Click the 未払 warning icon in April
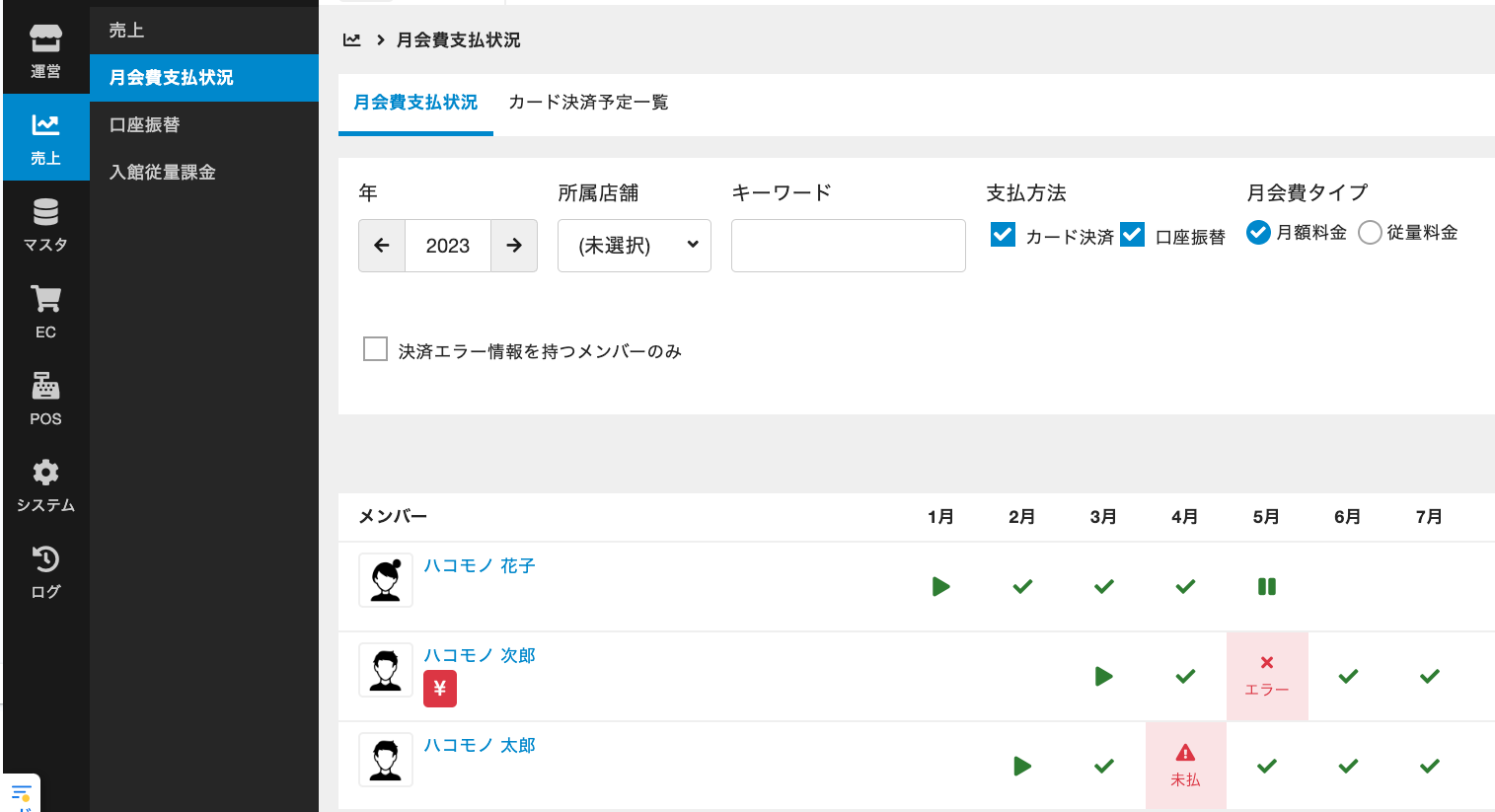The width and height of the screenshot is (1495, 812). (1185, 754)
